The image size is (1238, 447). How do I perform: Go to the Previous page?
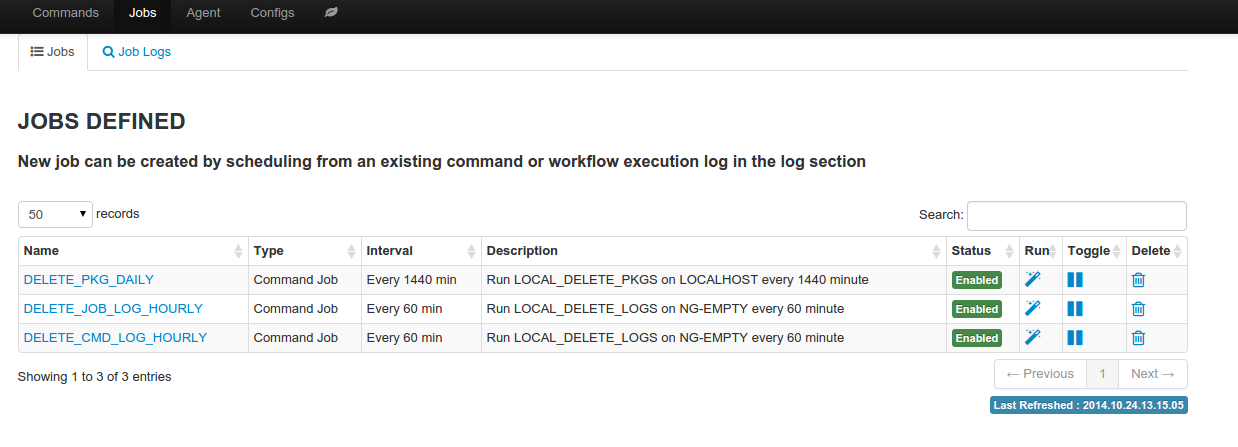[1040, 374]
